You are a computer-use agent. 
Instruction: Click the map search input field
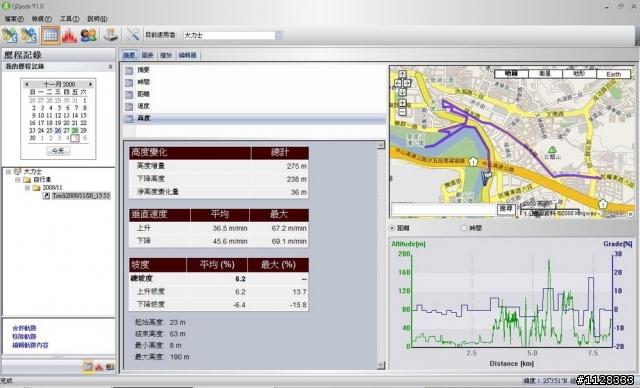pyautogui.click(x=444, y=209)
